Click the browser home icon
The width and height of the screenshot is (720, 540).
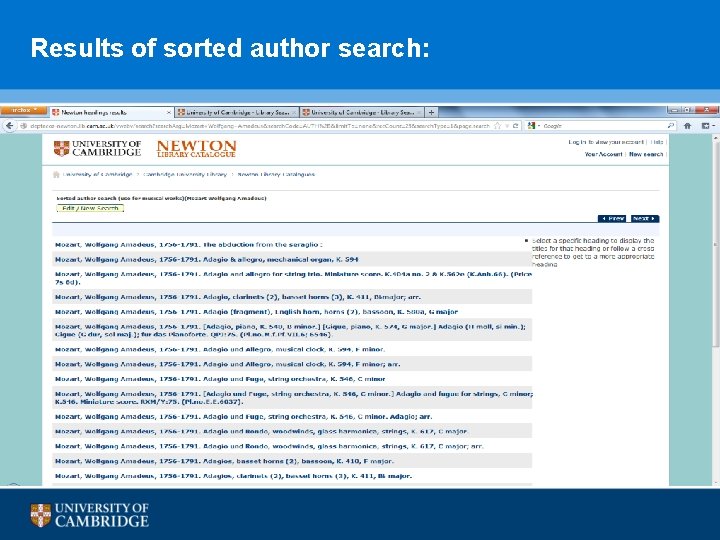(x=687, y=125)
